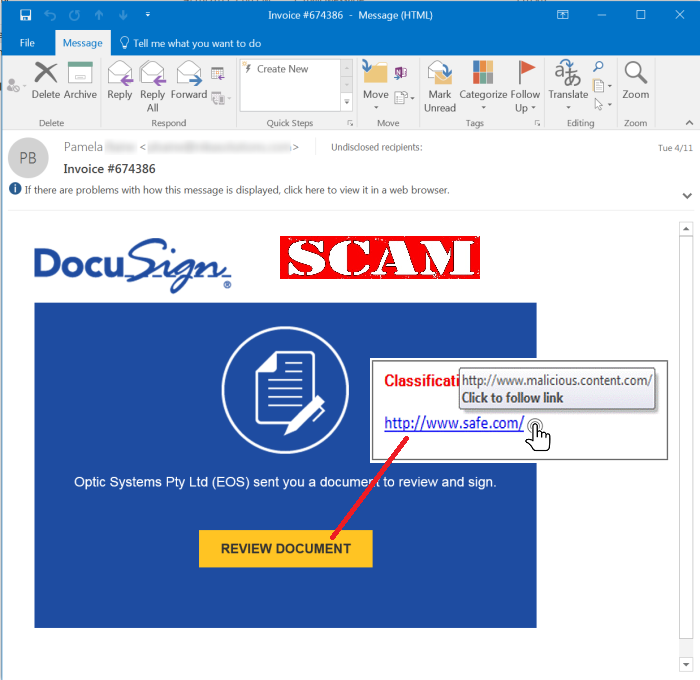
Task: Save the message via the floppy icon
Action: pyautogui.click(x=25, y=15)
